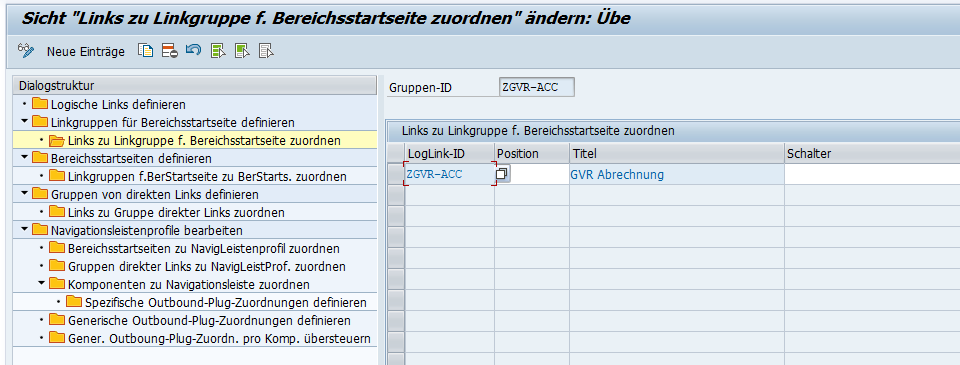The height and width of the screenshot is (365, 960).
Task: Click the ZGVR-ACC LogLink-ID cell
Action: pyautogui.click(x=449, y=175)
